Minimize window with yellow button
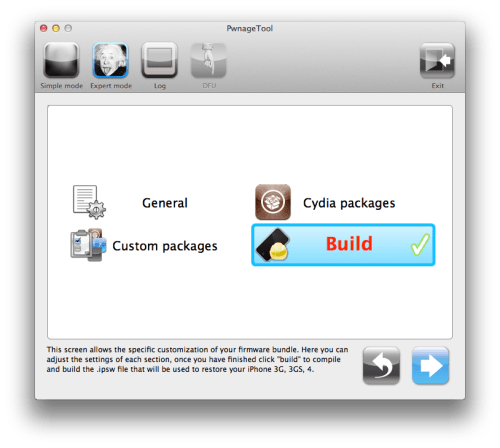This screenshot has width=500, height=448. 56,28
